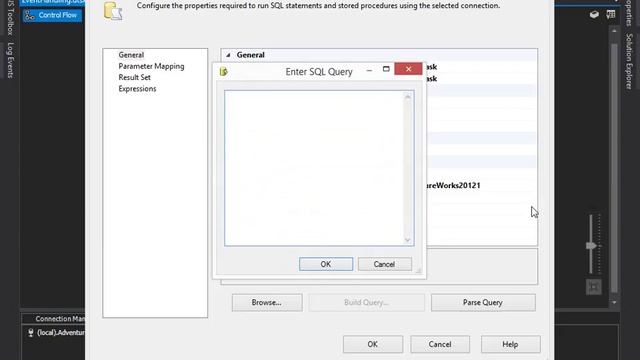Minimize the Enter SQL Query window
640x360 pixels.
tap(369, 70)
